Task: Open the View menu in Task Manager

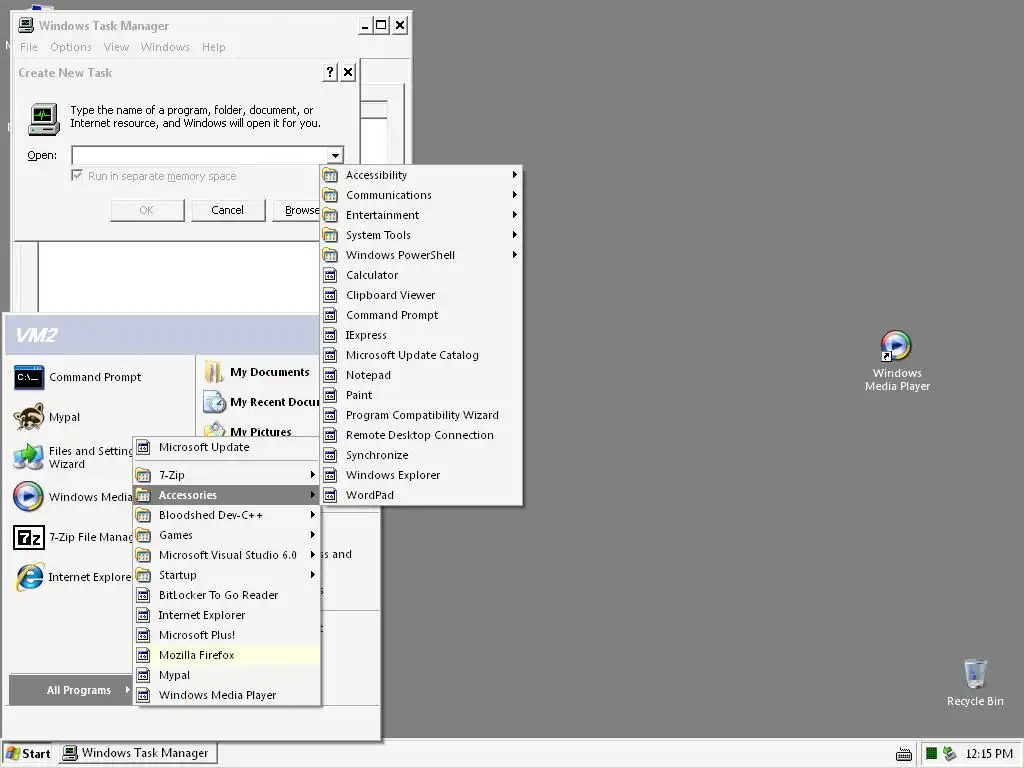Action: click(x=116, y=47)
